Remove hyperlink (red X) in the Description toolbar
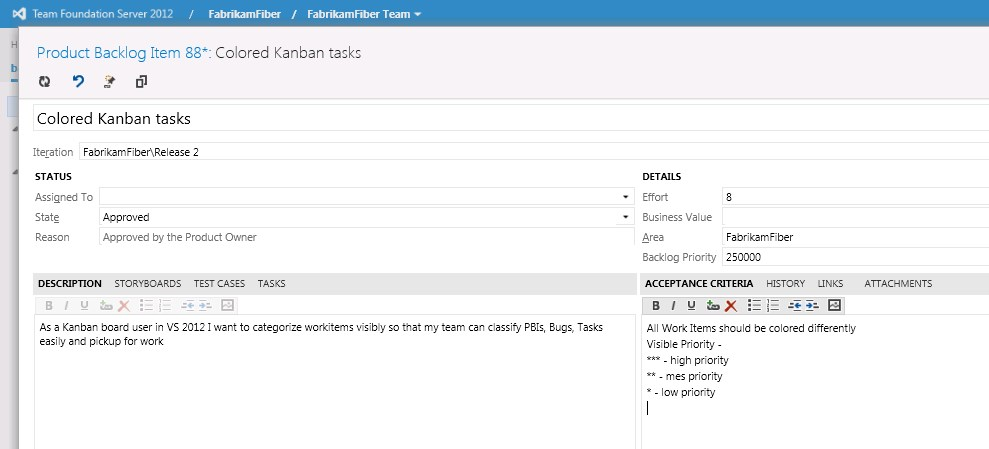989x449 pixels. pos(124,306)
